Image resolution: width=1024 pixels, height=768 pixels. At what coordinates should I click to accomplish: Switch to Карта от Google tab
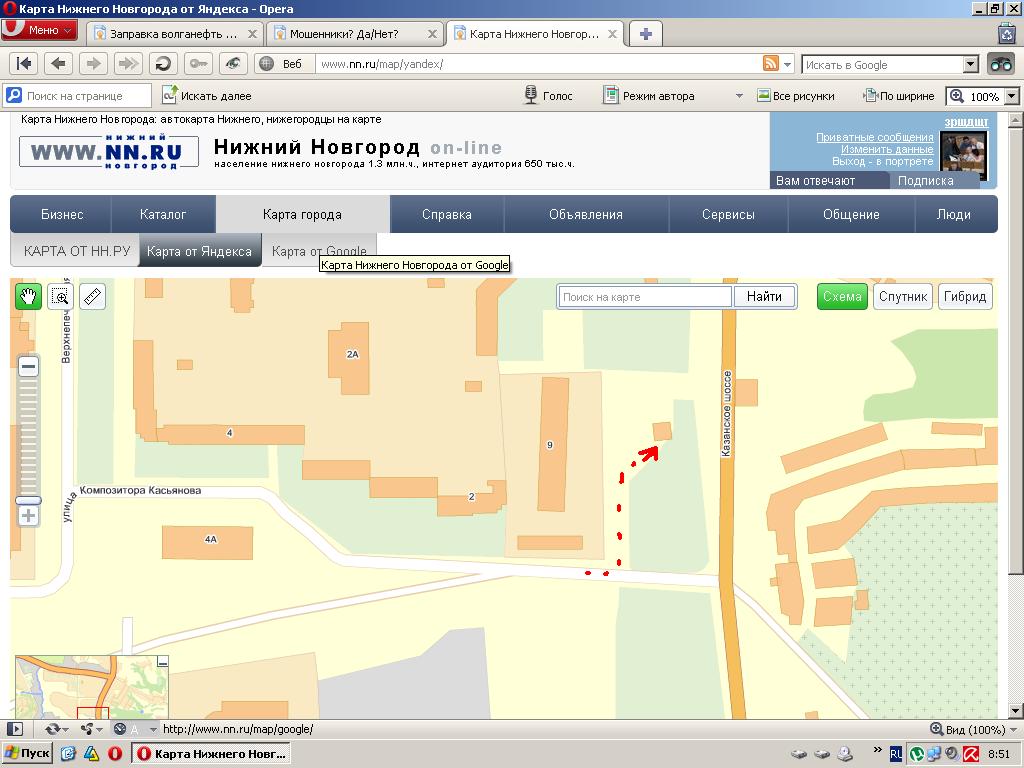click(x=319, y=251)
